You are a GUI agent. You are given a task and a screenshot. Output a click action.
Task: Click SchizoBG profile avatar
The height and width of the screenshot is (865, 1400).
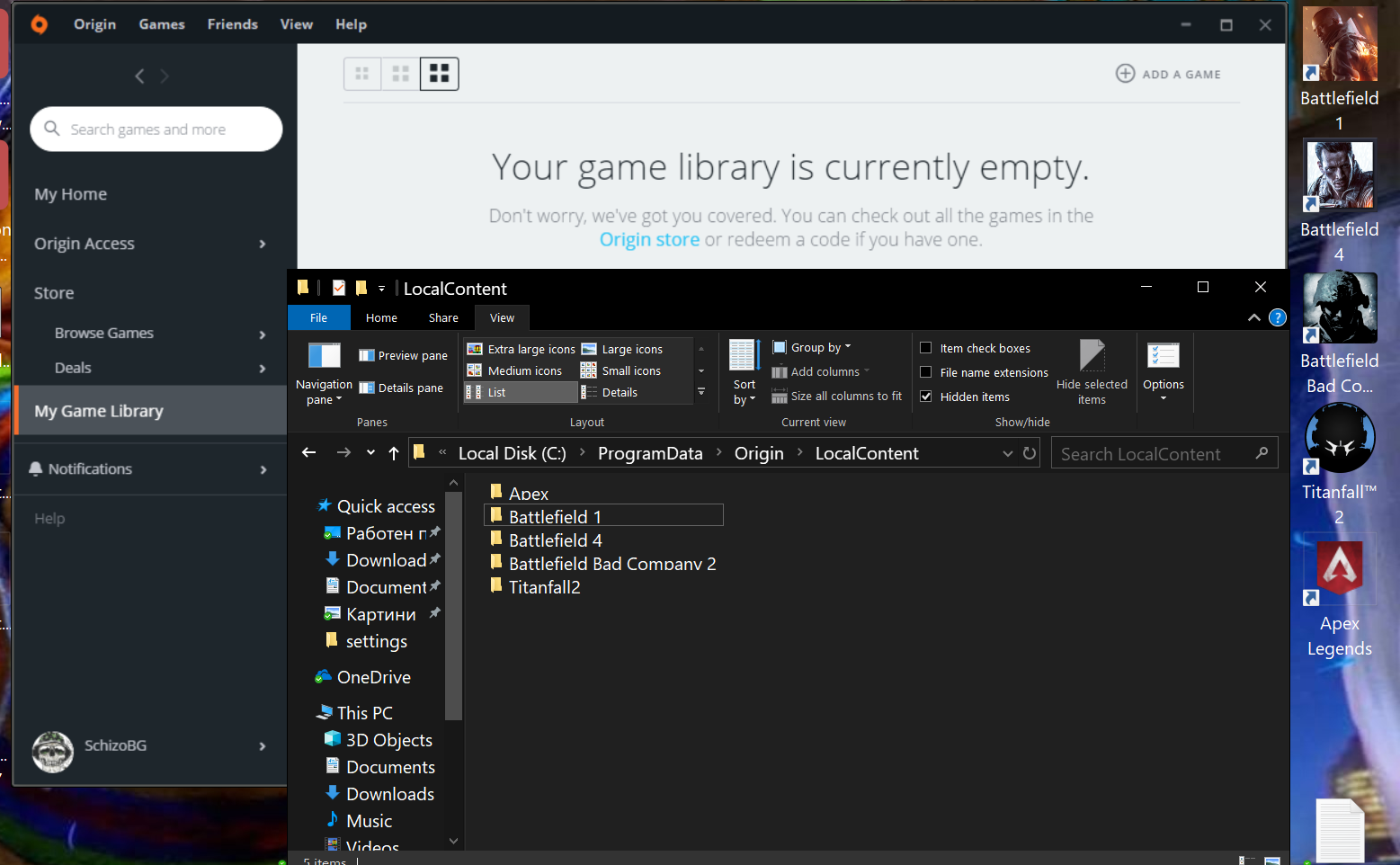(x=53, y=752)
